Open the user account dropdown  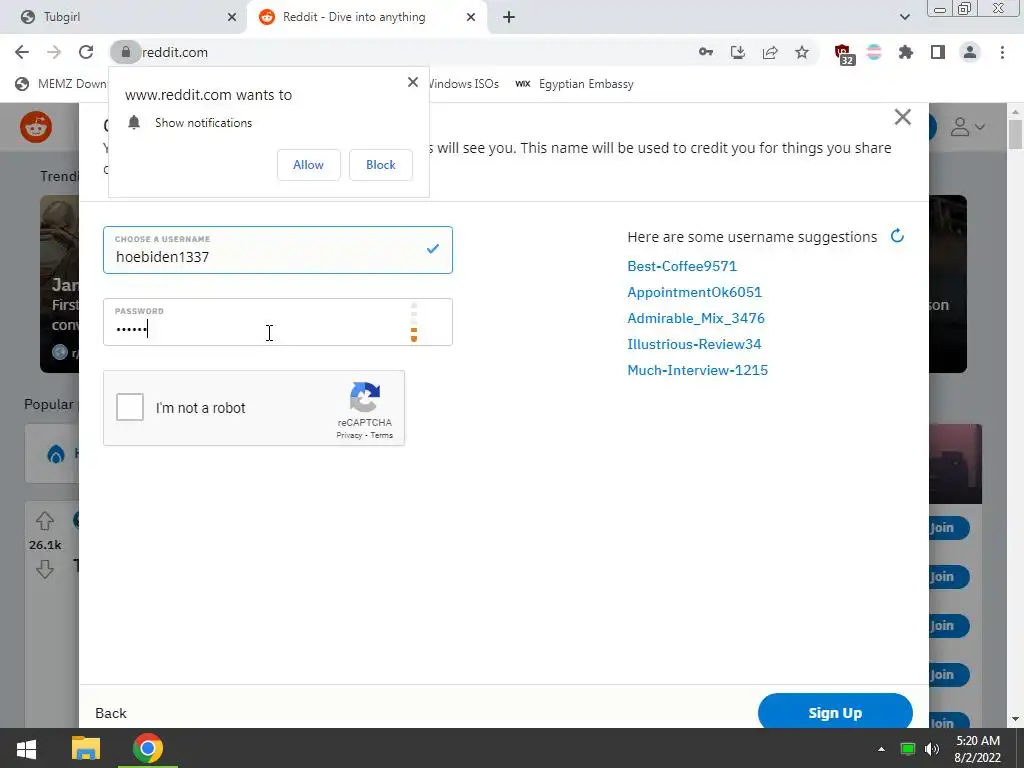pyautogui.click(x=967, y=127)
